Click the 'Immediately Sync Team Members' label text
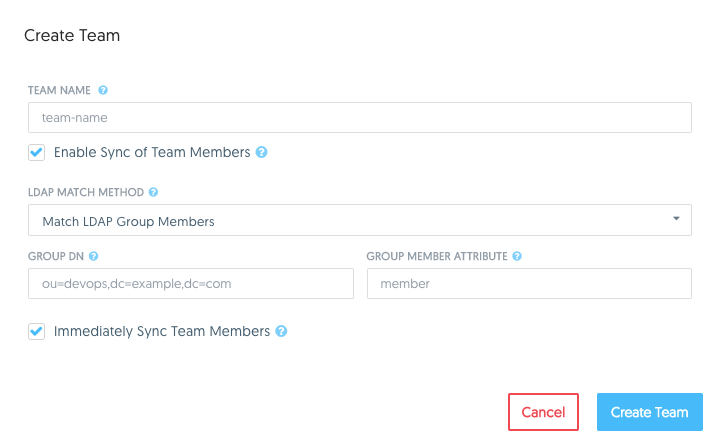Image resolution: width=720 pixels, height=445 pixels. click(161, 331)
